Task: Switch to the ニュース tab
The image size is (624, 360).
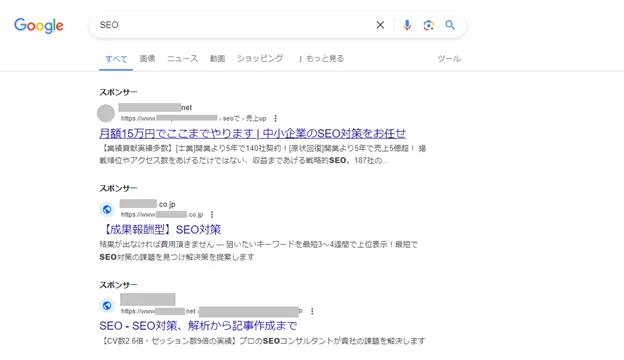Action: coord(182,58)
